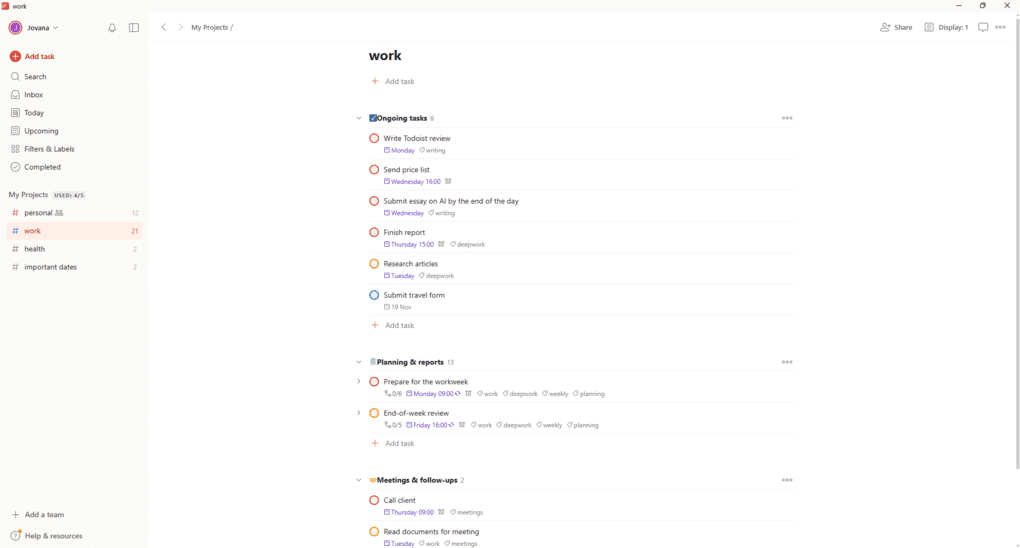Select the work project
This screenshot has height=548, width=1020.
(x=74, y=231)
